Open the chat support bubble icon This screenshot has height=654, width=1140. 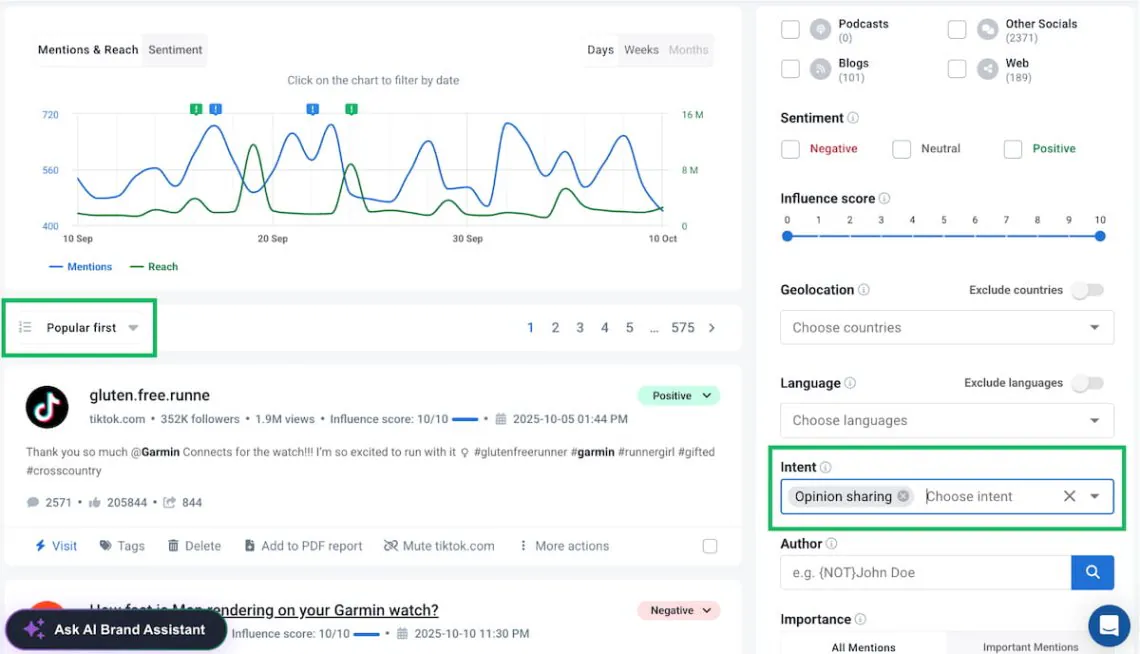(1108, 626)
